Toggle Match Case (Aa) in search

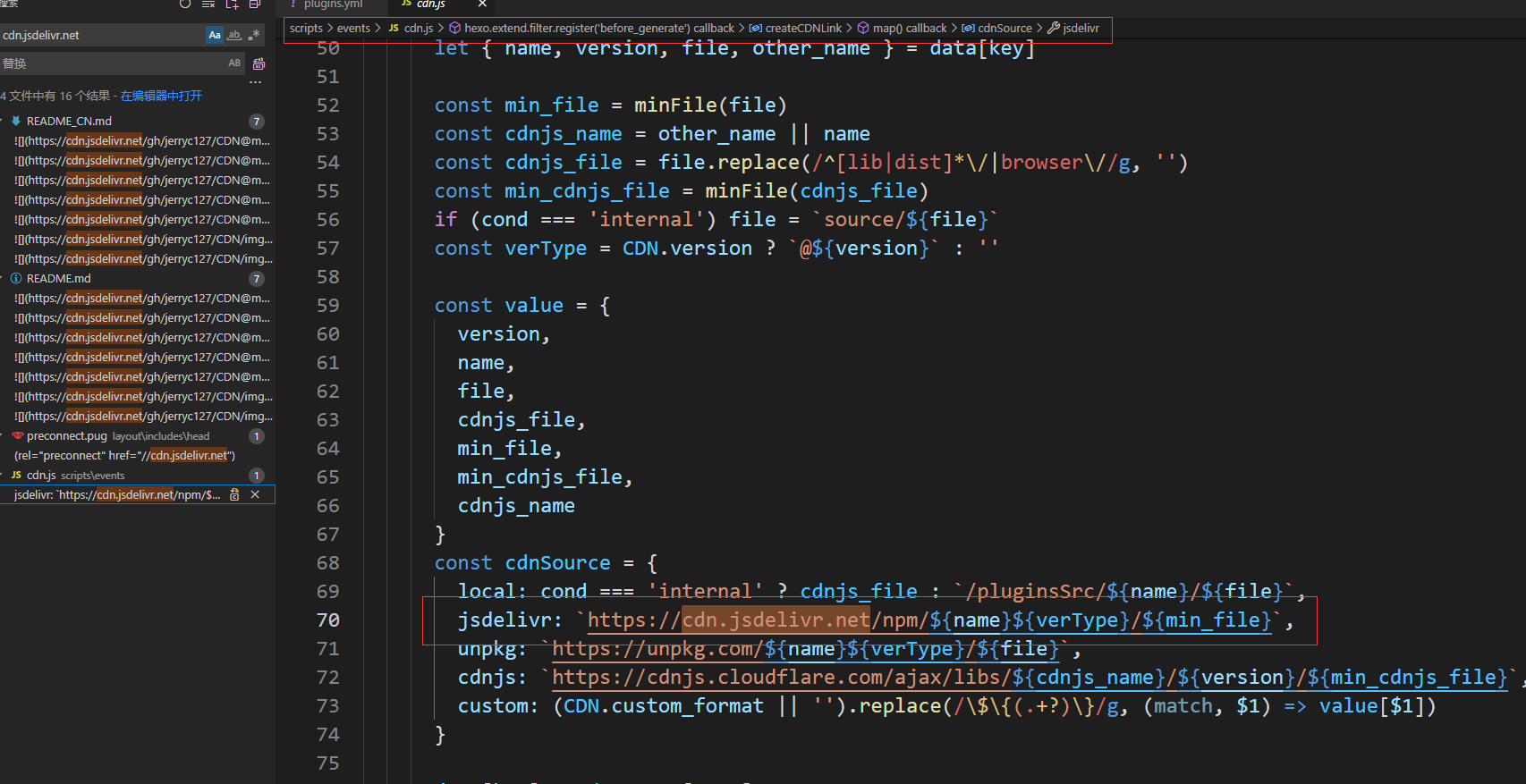coord(215,35)
